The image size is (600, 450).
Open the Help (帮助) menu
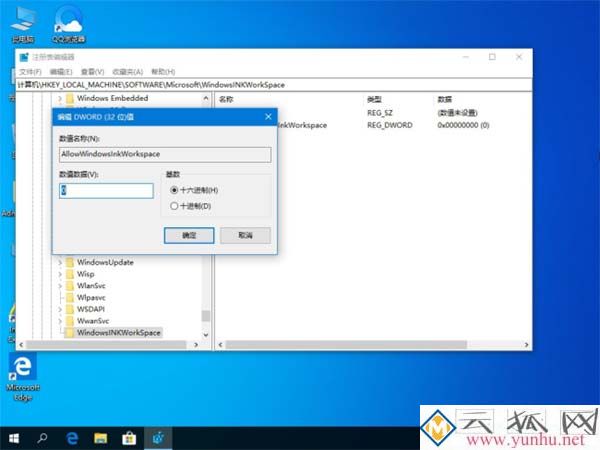(x=163, y=72)
